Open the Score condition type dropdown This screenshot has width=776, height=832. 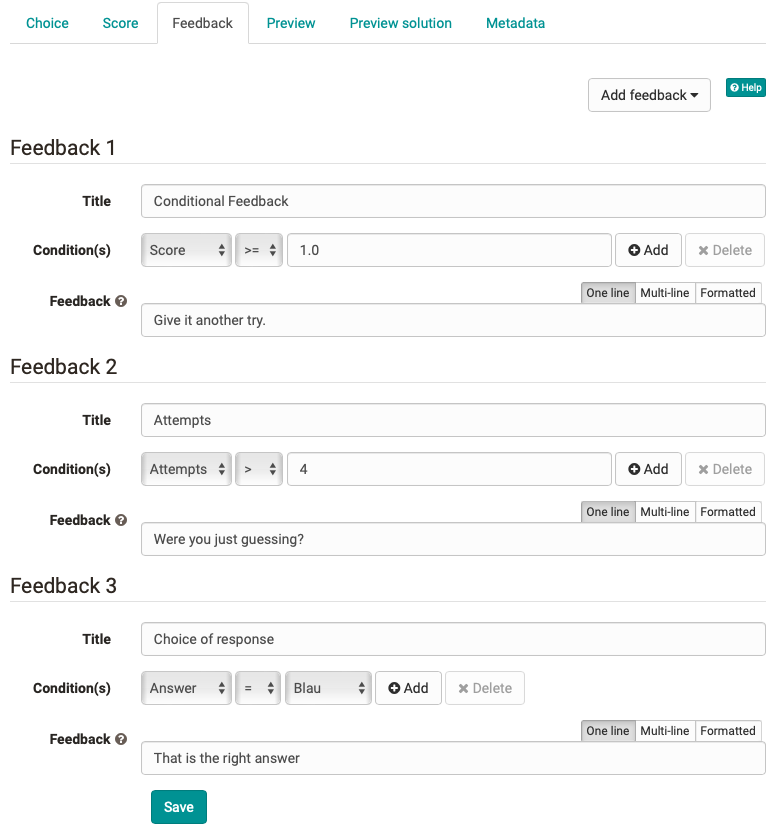point(186,250)
